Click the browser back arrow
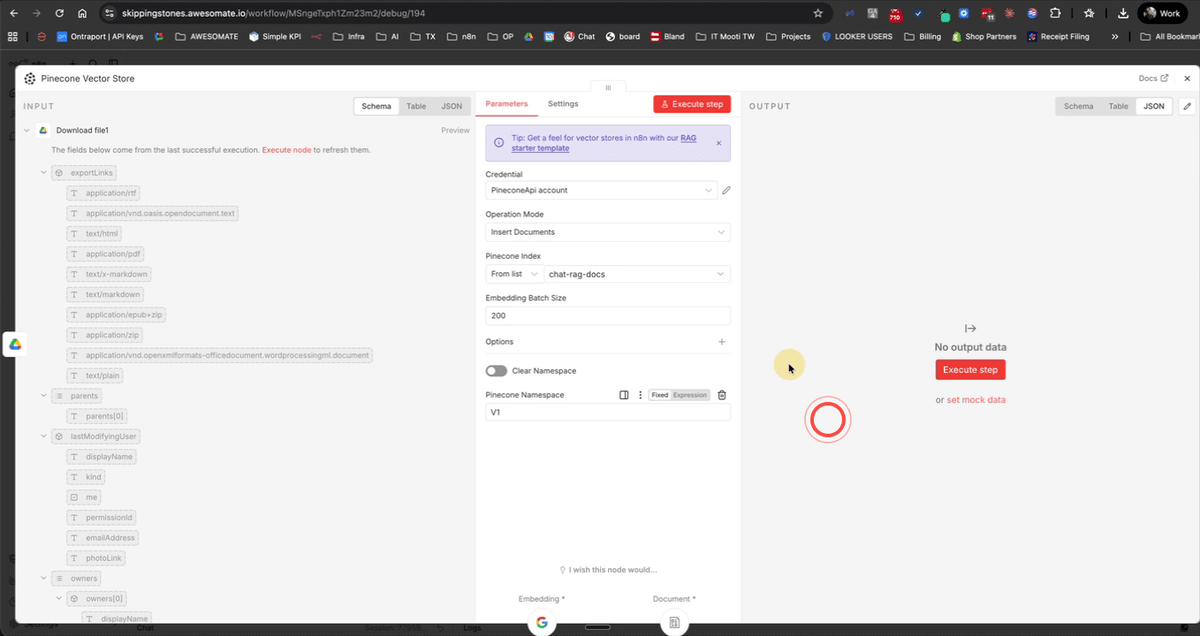 point(13,13)
